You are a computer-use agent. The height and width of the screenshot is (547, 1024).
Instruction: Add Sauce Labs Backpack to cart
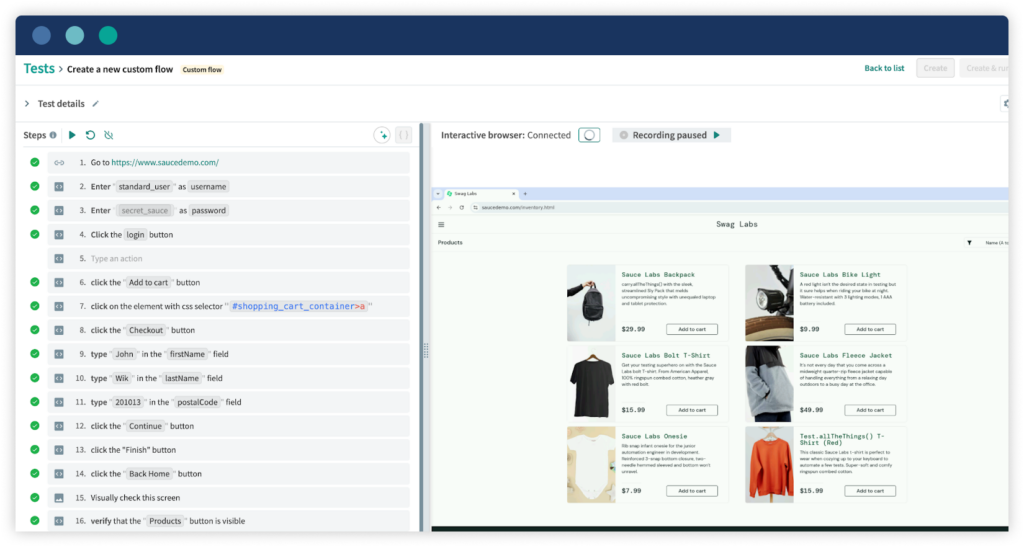692,330
